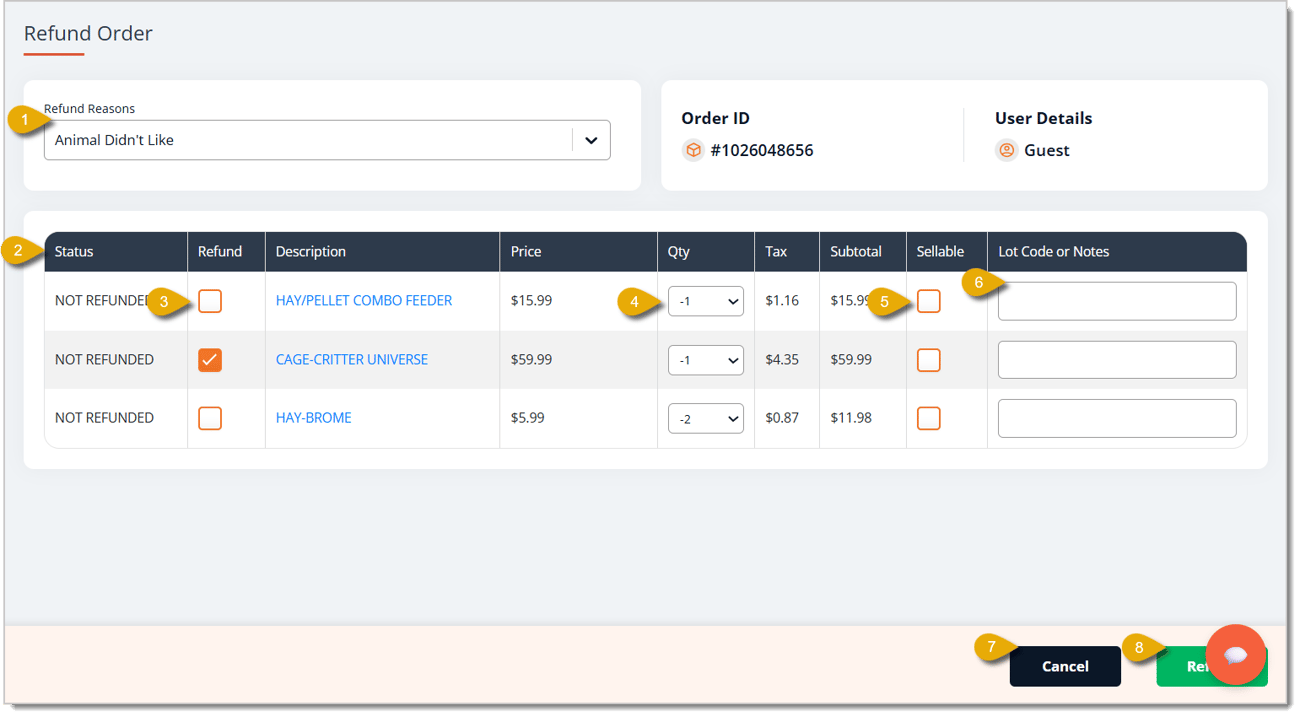Focus notes field for HAY-BROME
1300x717 pixels.
click(x=1117, y=418)
